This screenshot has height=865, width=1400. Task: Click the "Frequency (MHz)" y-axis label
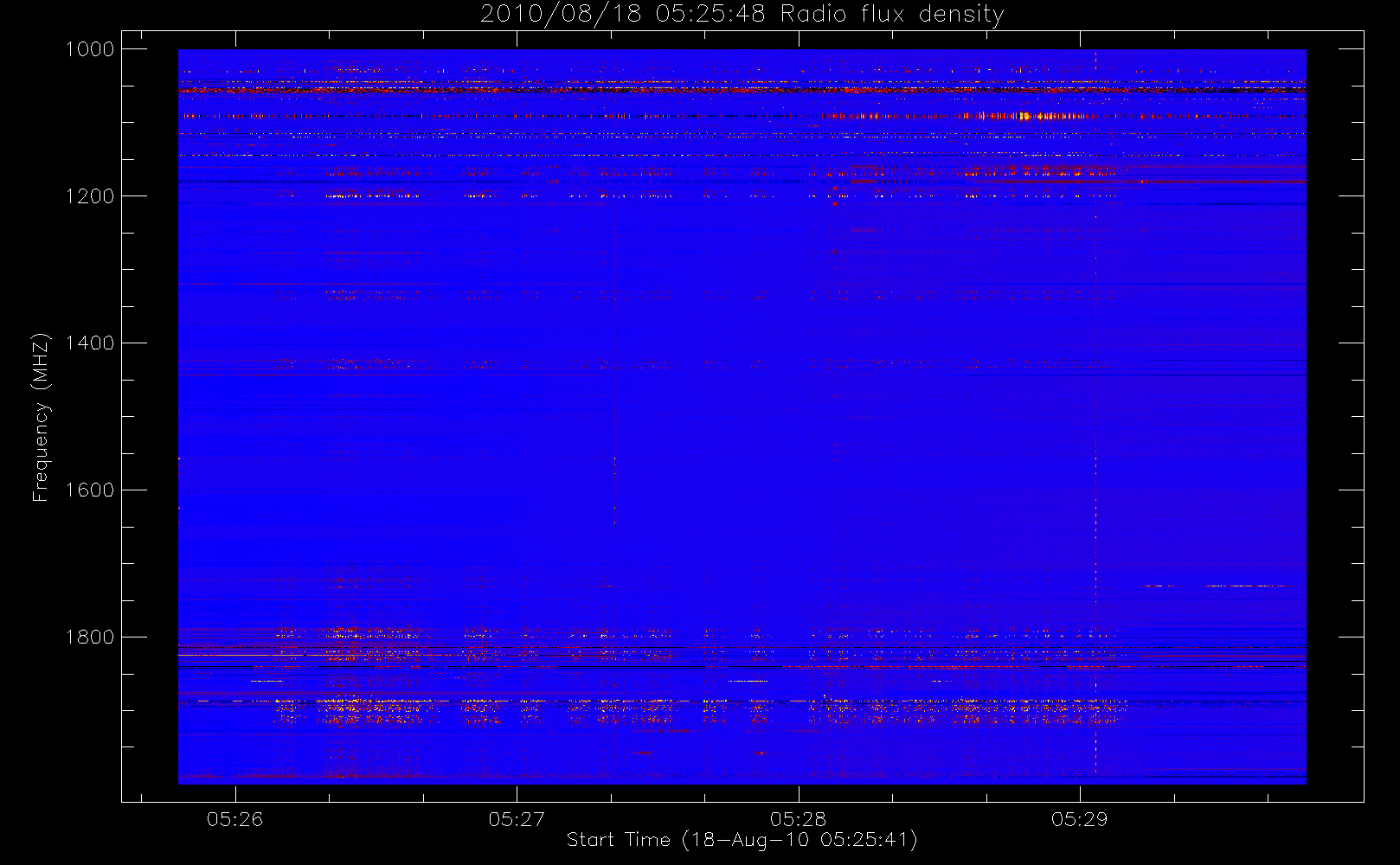click(41, 417)
